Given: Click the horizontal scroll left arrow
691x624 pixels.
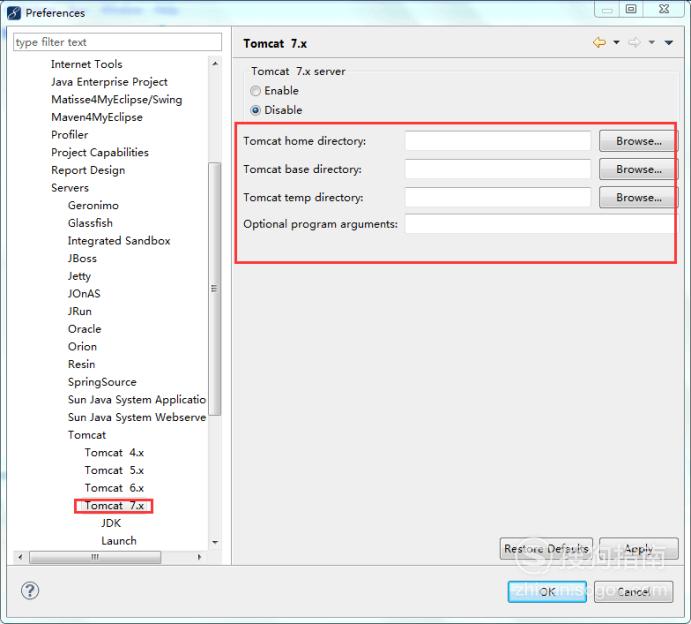Looking at the screenshot, I should pyautogui.click(x=20, y=557).
